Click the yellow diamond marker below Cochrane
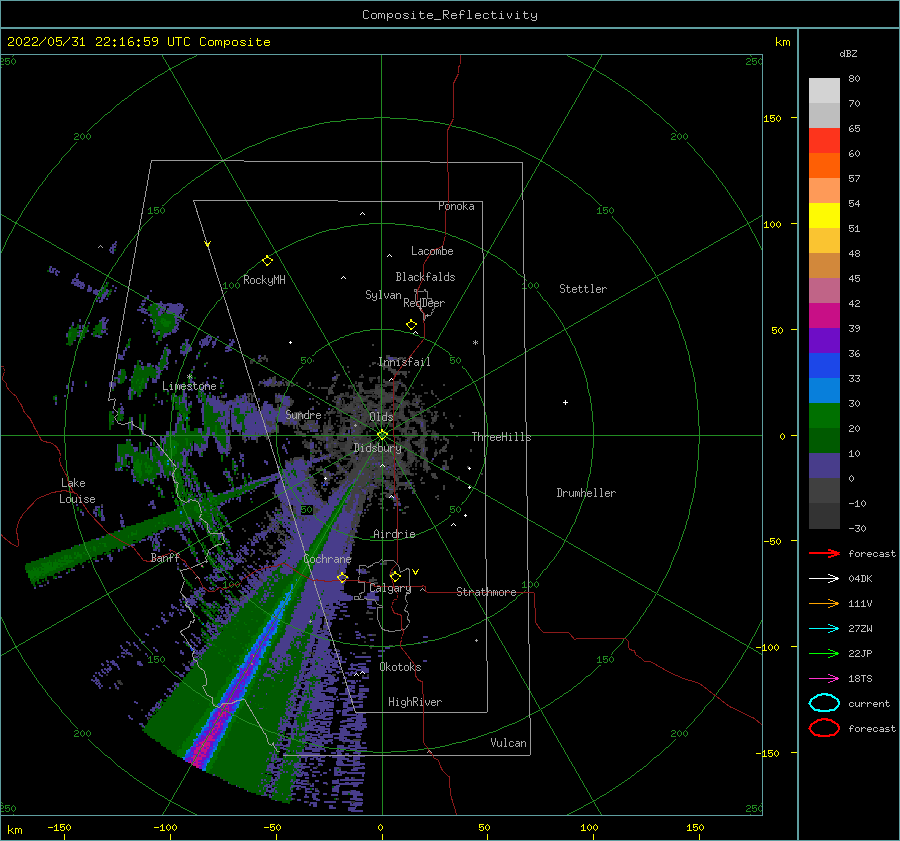 coord(342,578)
